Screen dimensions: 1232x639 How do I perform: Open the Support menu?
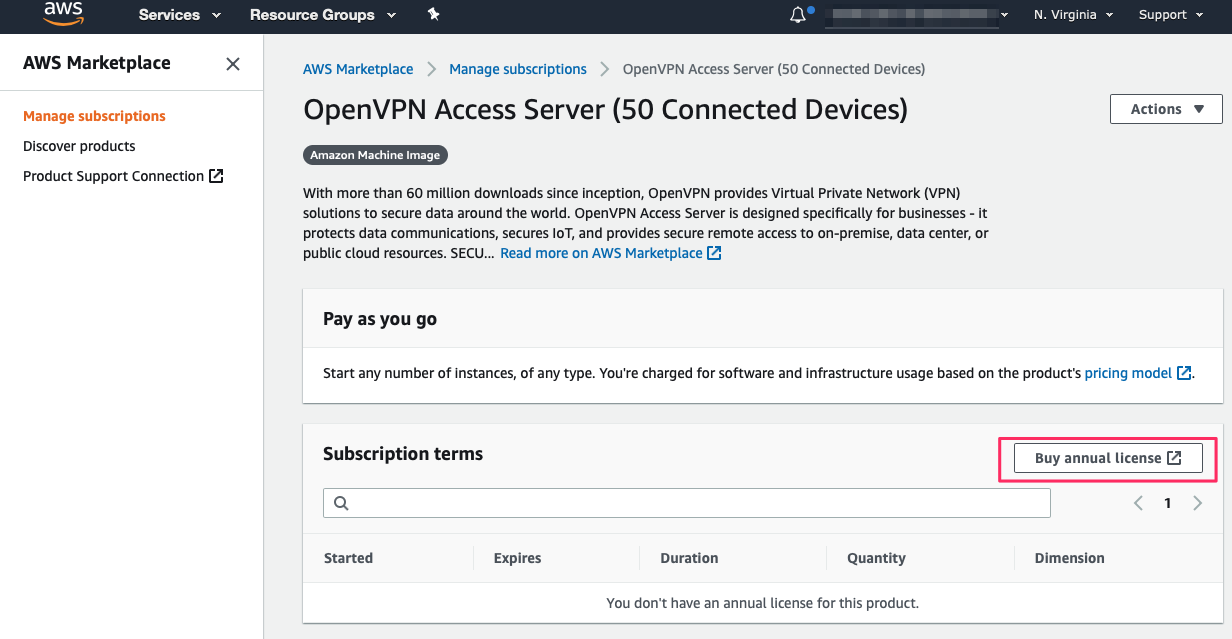point(1170,15)
